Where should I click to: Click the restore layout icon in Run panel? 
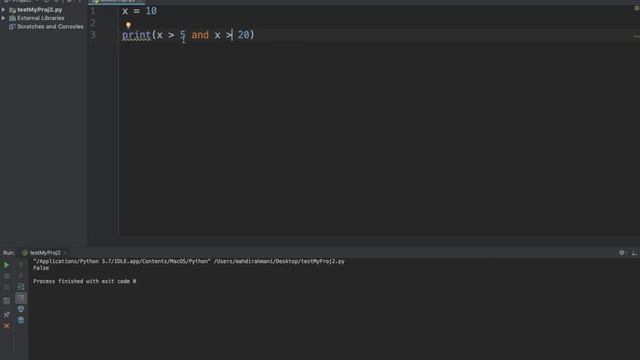point(6,301)
